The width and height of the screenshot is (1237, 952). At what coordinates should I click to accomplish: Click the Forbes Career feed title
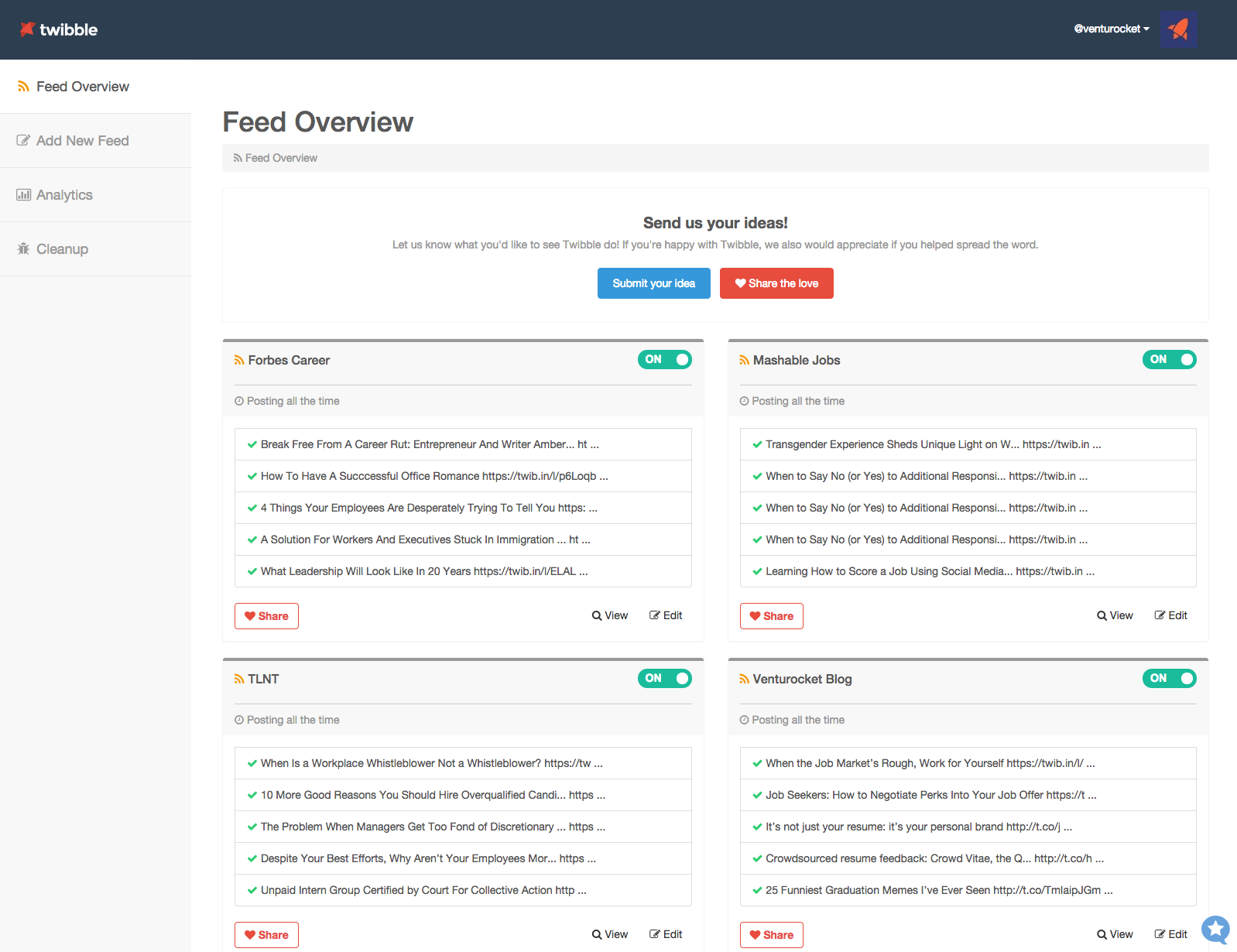coord(289,361)
